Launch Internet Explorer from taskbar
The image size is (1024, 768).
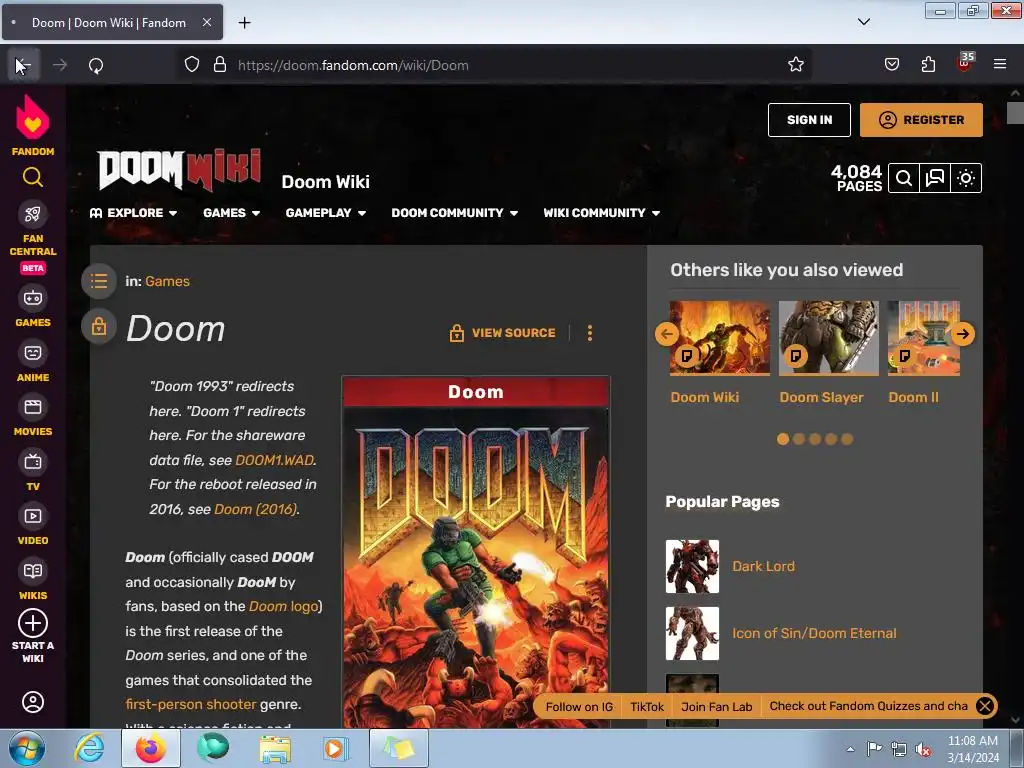pos(89,748)
